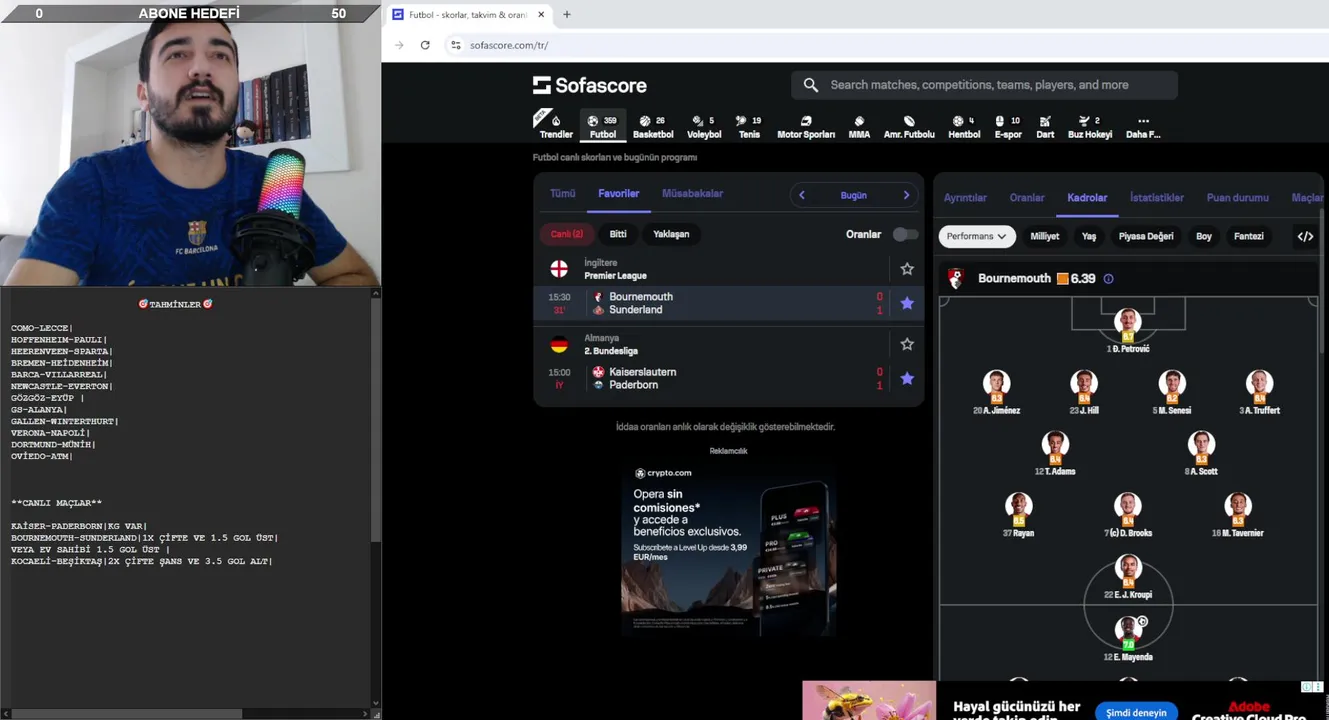Click the Şimdi deneyin ad button
The image size is (1329, 720).
coord(1136,712)
